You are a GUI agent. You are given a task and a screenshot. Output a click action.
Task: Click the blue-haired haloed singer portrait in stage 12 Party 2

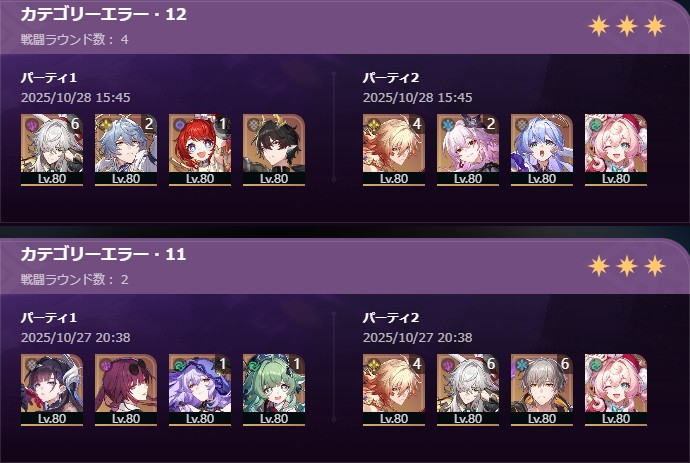click(542, 150)
